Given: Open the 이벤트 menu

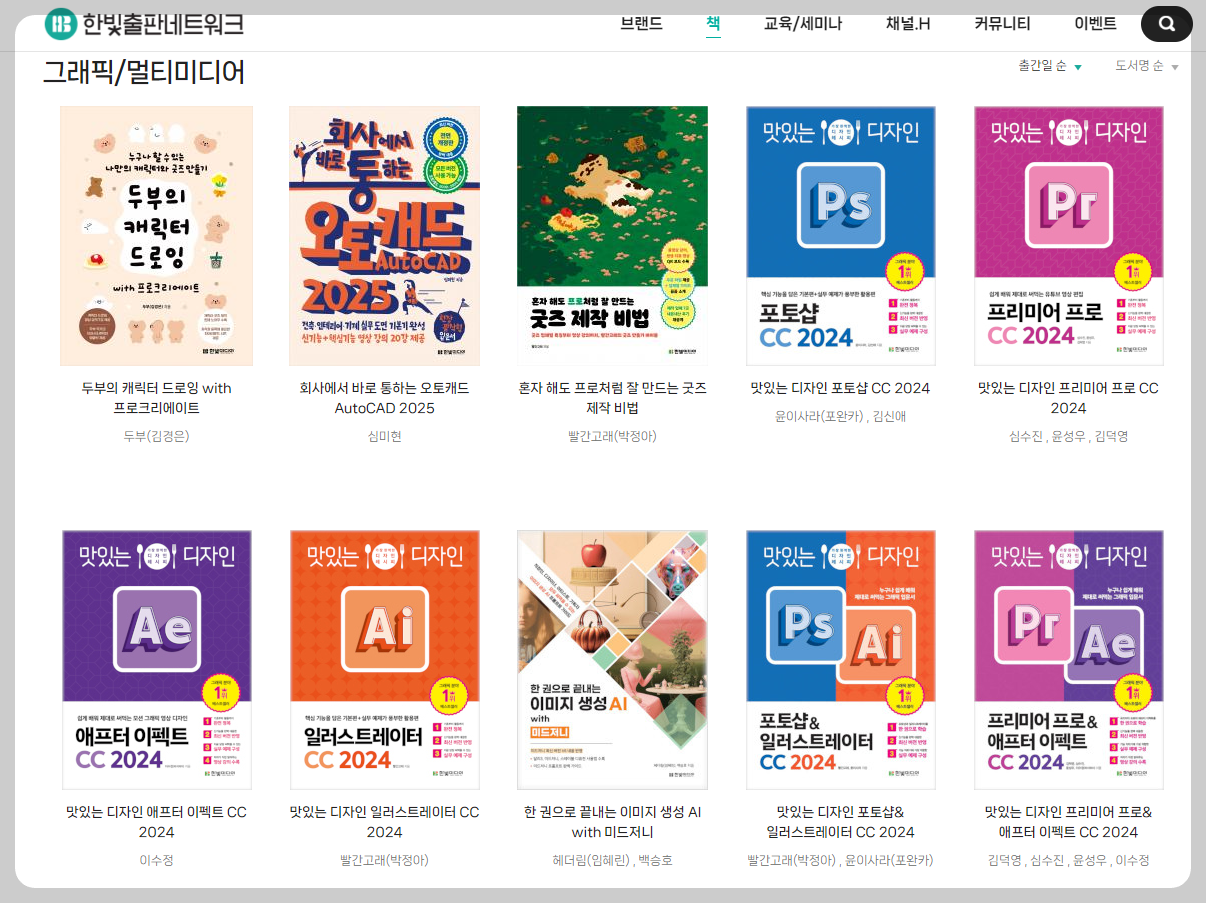Looking at the screenshot, I should (1095, 24).
